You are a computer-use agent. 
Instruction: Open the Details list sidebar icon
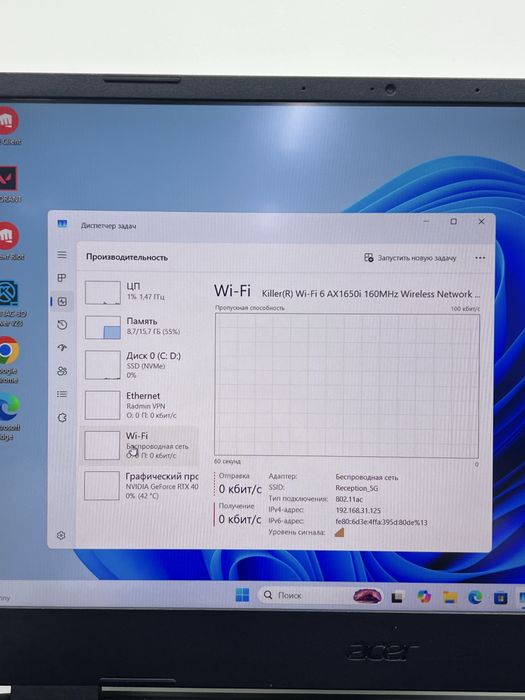tap(62, 394)
